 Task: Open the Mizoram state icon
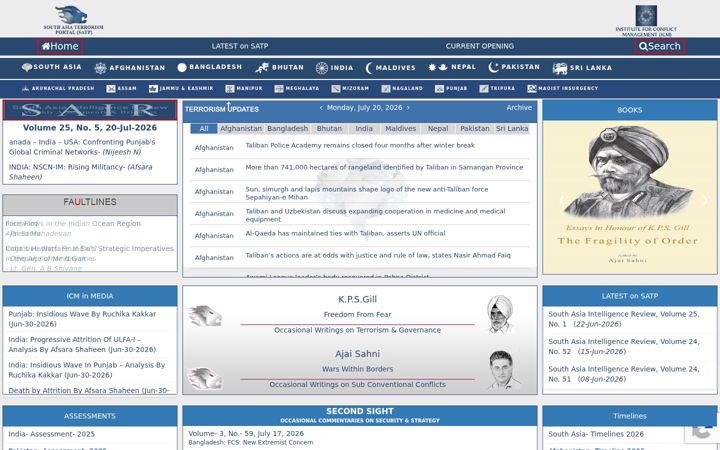click(x=336, y=89)
